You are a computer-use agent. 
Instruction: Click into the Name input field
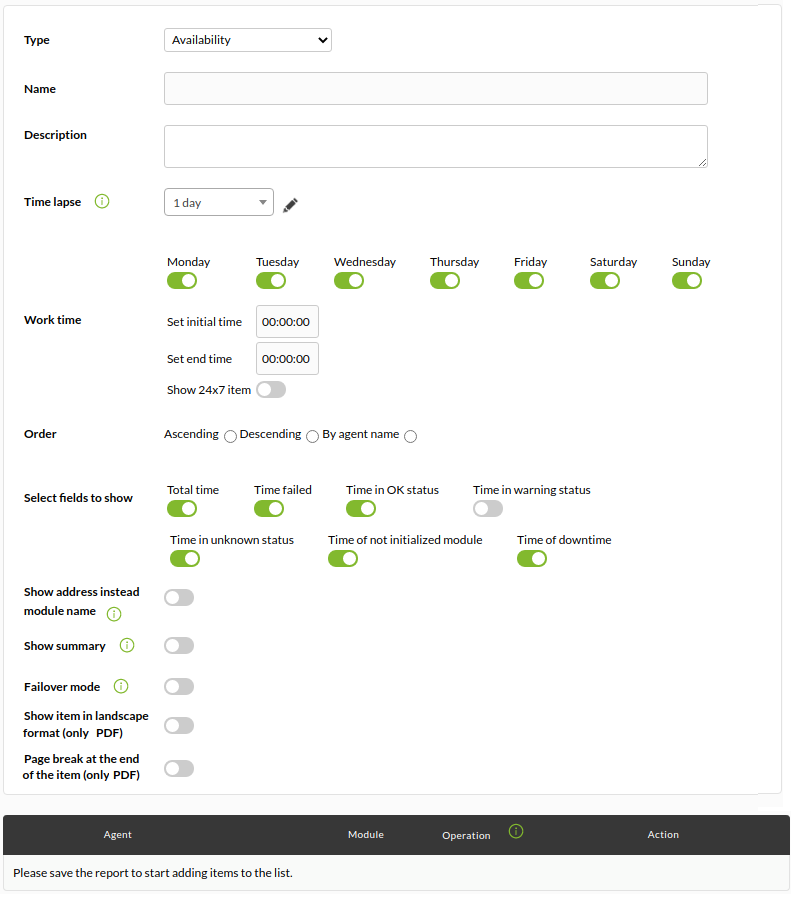436,88
